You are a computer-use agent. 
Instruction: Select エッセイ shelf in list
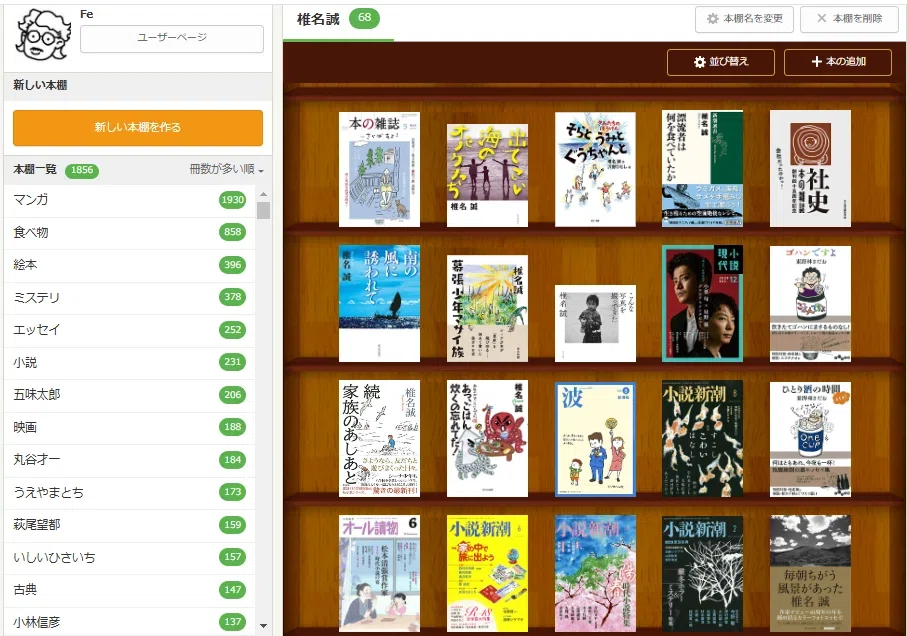pyautogui.click(x=130, y=330)
